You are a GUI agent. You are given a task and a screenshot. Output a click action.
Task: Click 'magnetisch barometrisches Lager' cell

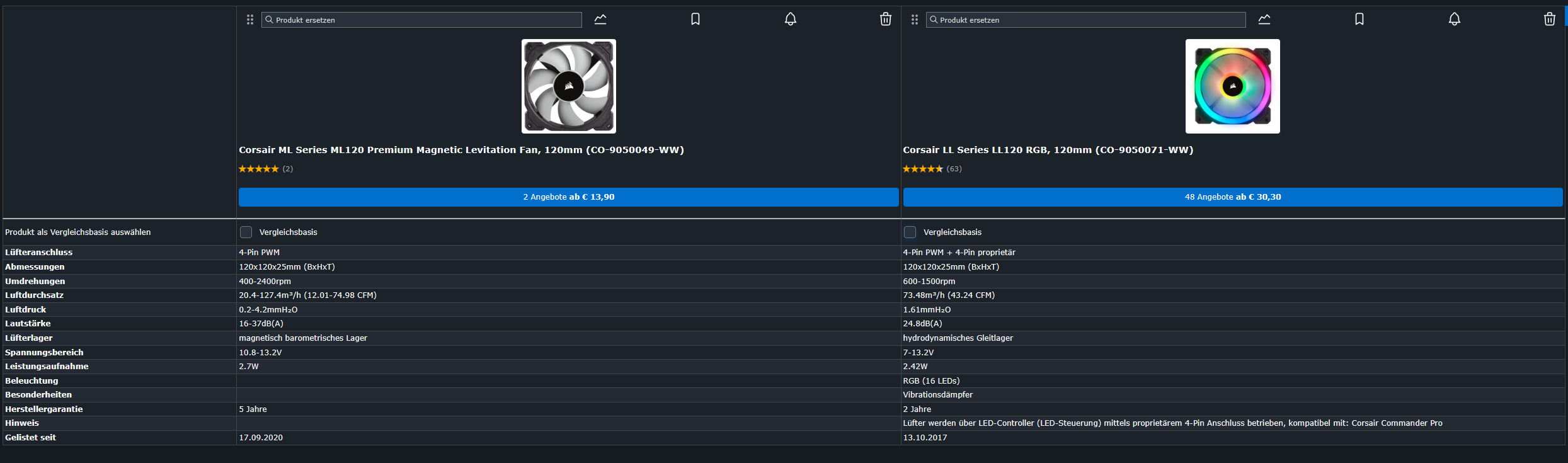click(x=303, y=338)
